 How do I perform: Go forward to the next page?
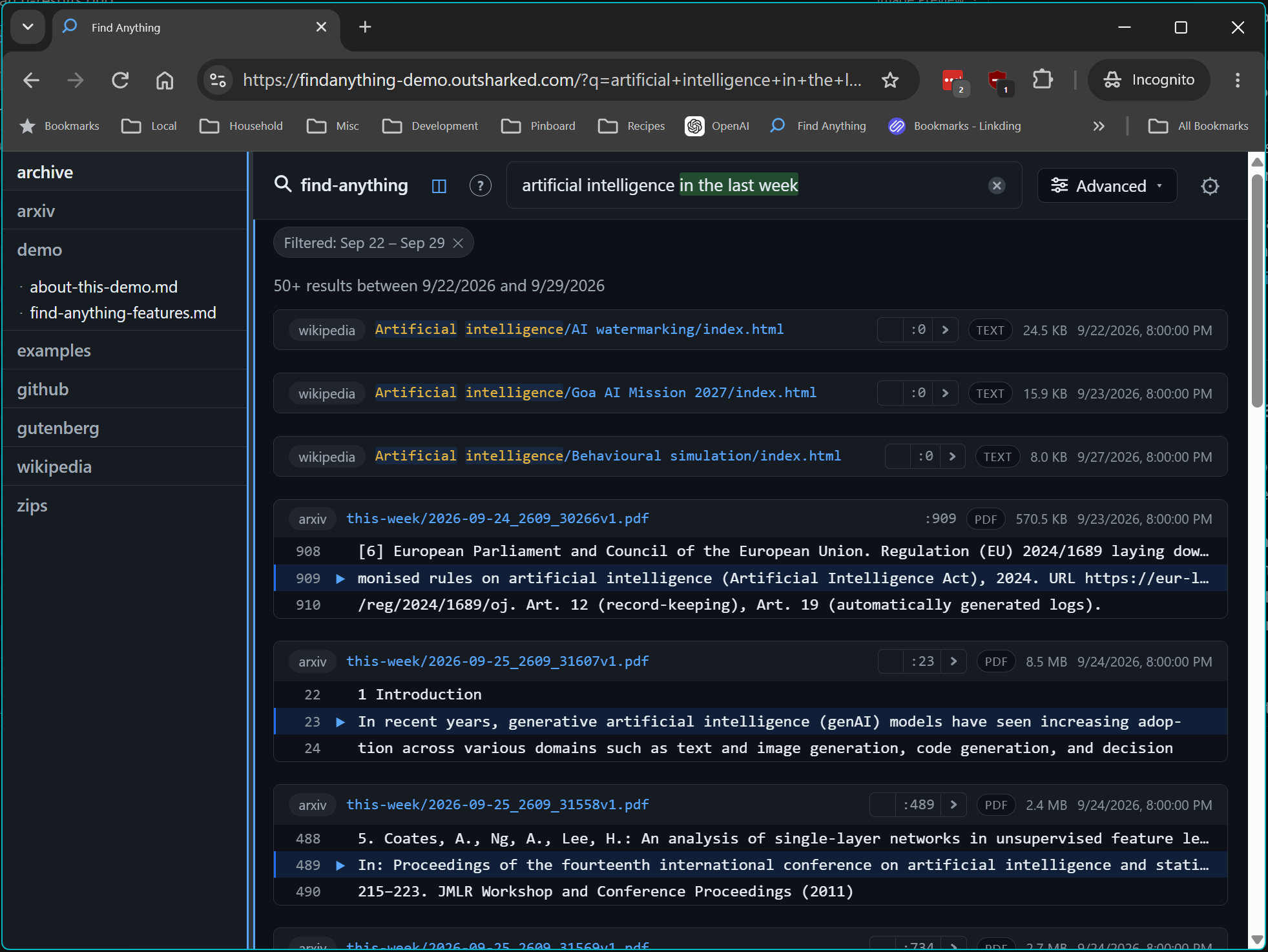pyautogui.click(x=76, y=80)
